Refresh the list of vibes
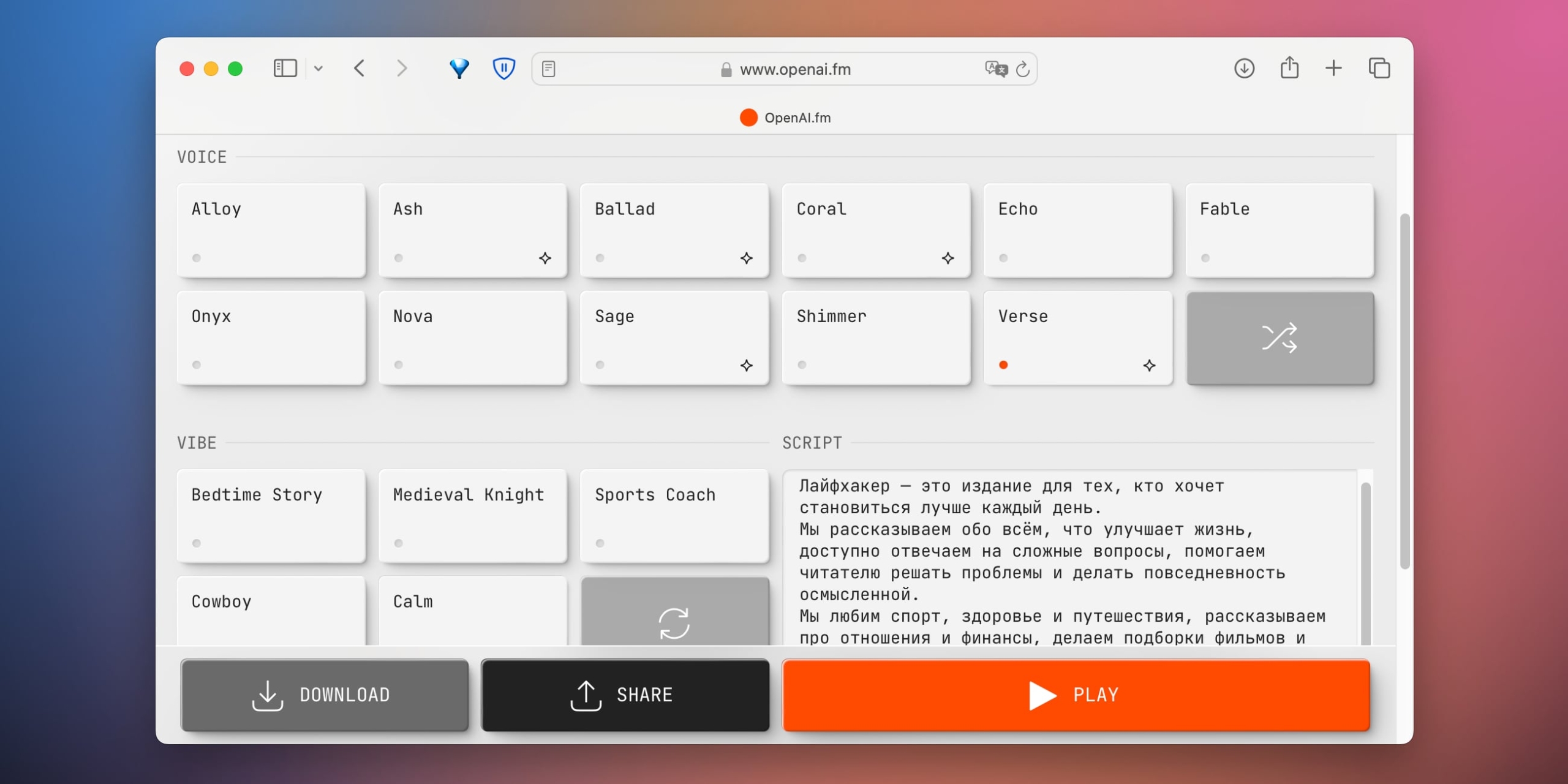Image resolution: width=1568 pixels, height=784 pixels. coord(674,611)
